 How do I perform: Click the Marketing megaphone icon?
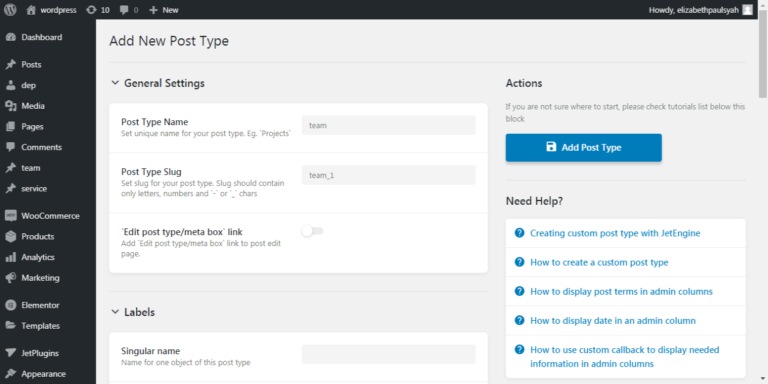[10, 278]
